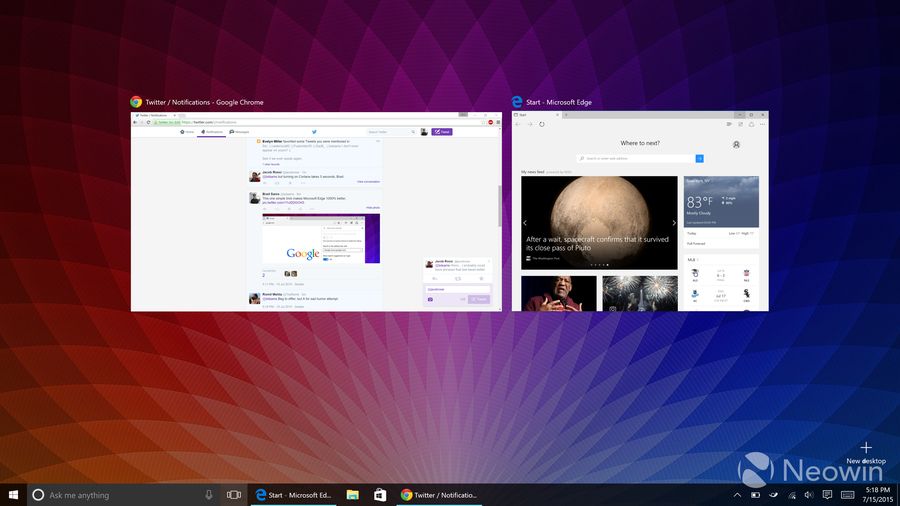Check the battery status tray icon
This screenshot has width=900, height=506.
point(755,495)
